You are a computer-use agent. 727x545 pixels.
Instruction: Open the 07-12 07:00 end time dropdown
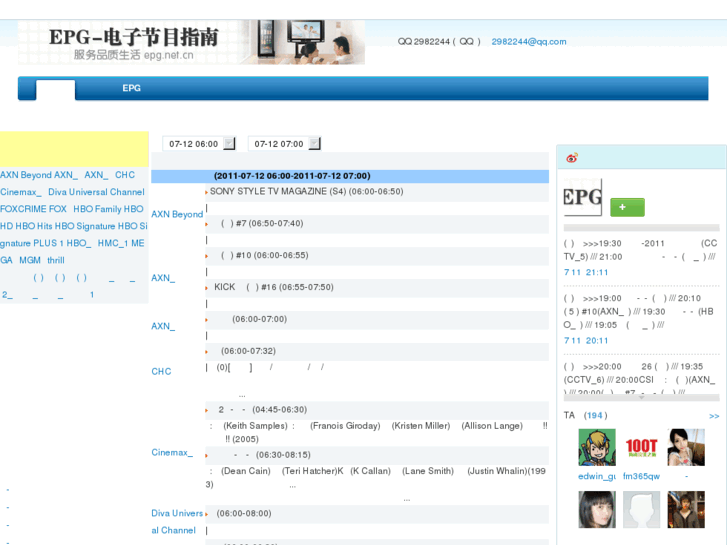click(x=284, y=144)
